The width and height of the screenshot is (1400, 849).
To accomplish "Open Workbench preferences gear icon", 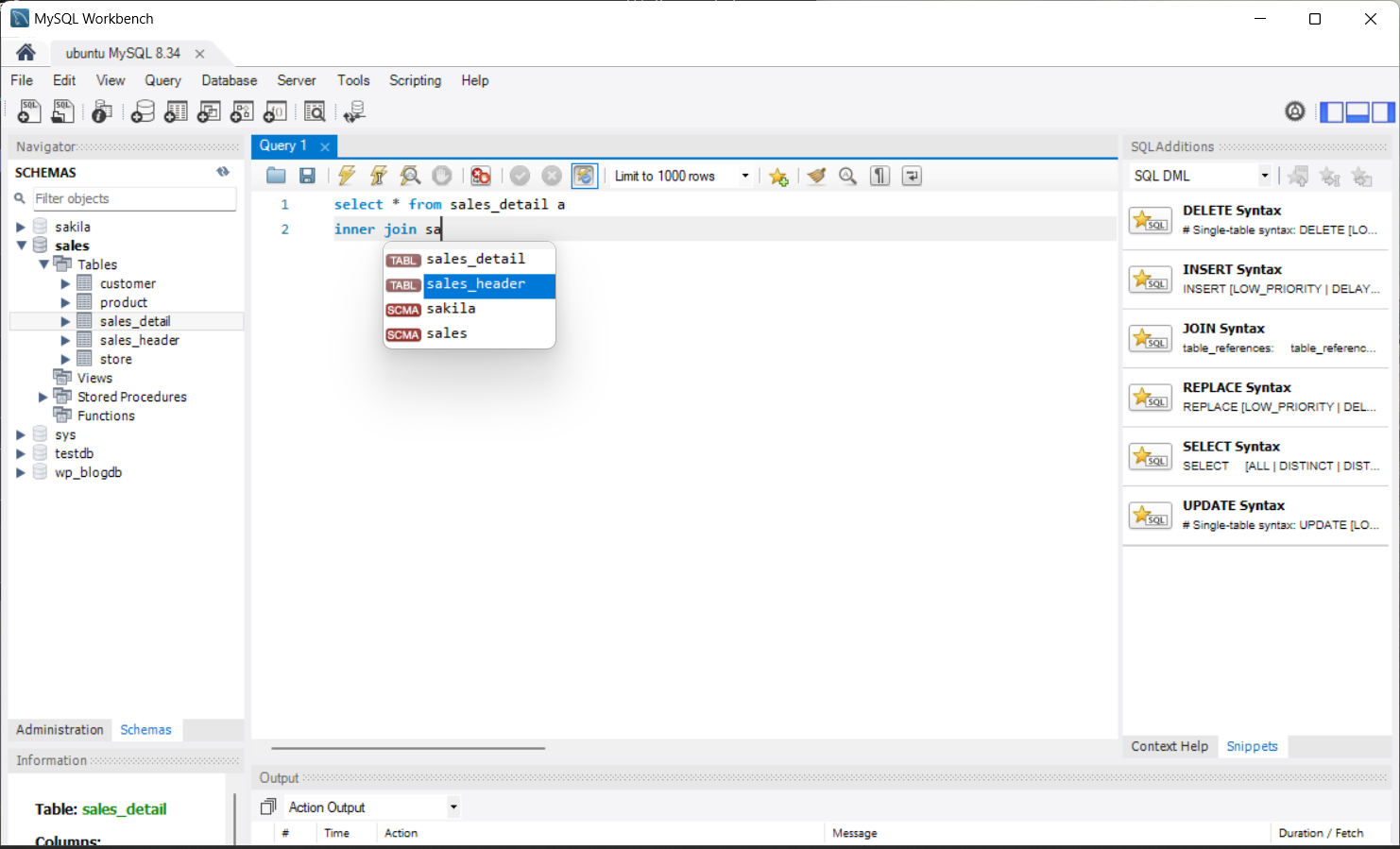I will 1295,111.
